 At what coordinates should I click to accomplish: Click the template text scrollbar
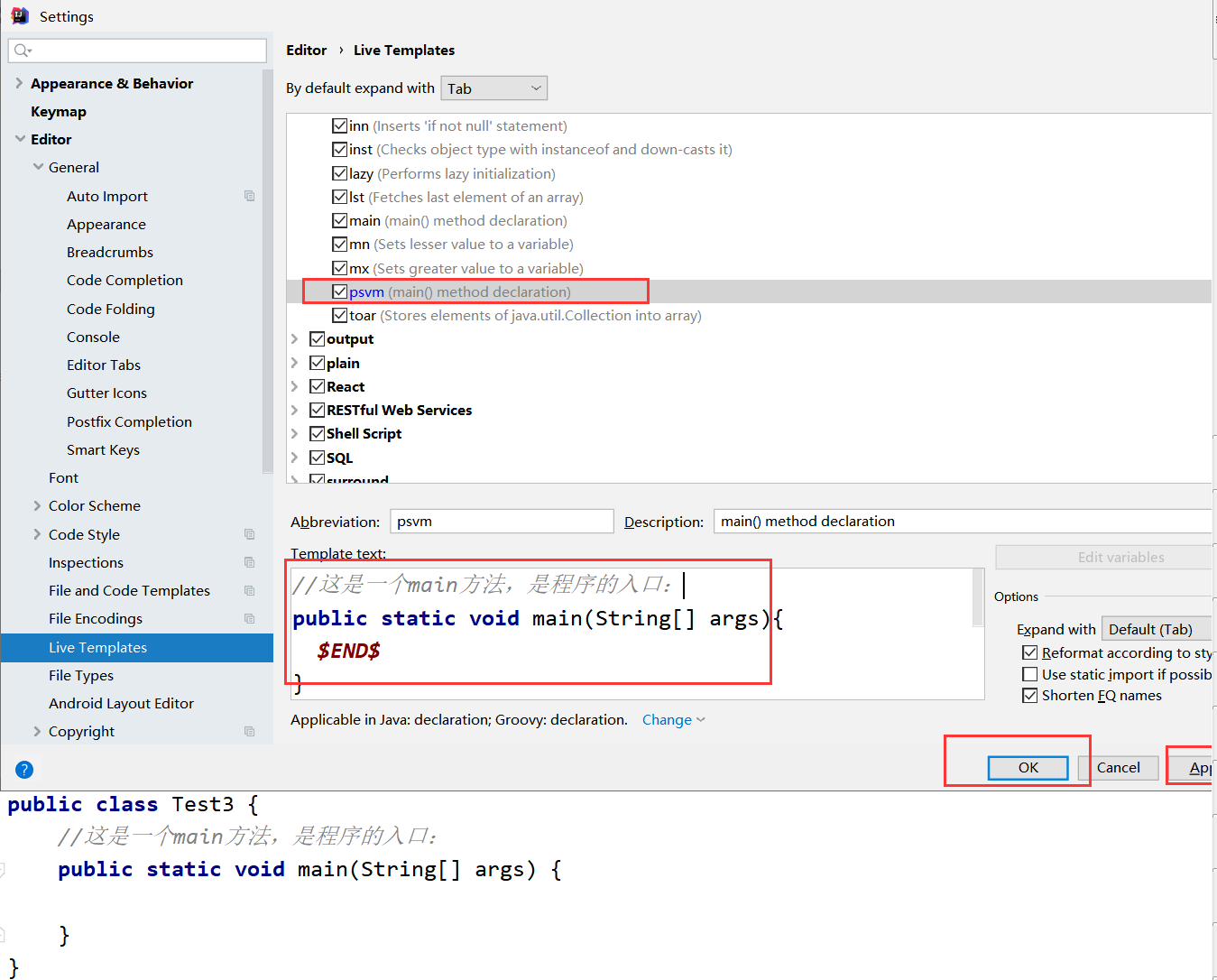(978, 597)
